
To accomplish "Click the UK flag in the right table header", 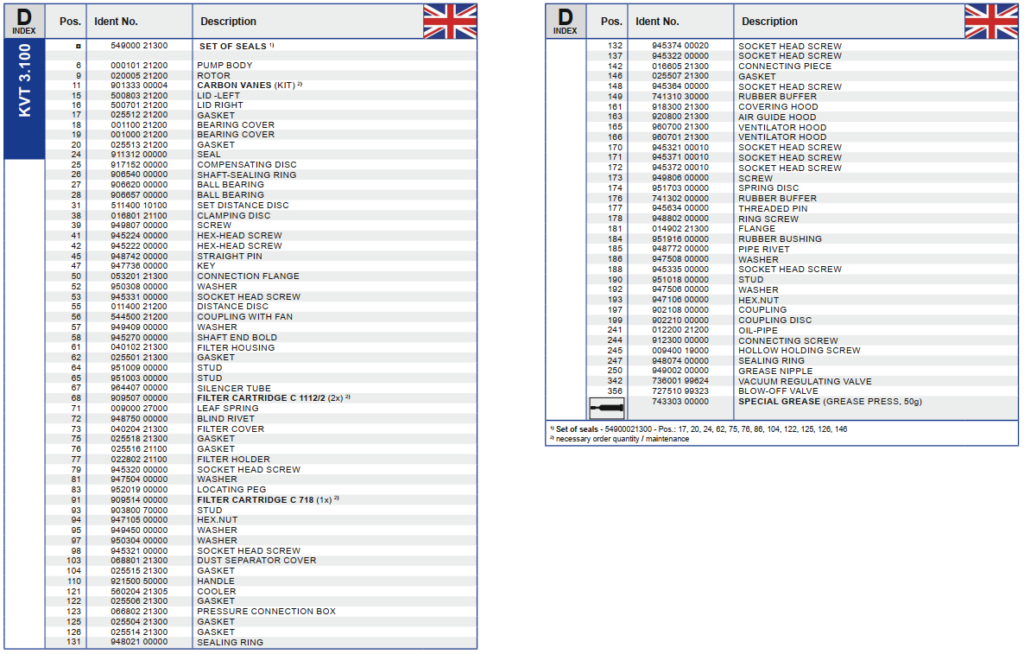I will click(990, 21).
